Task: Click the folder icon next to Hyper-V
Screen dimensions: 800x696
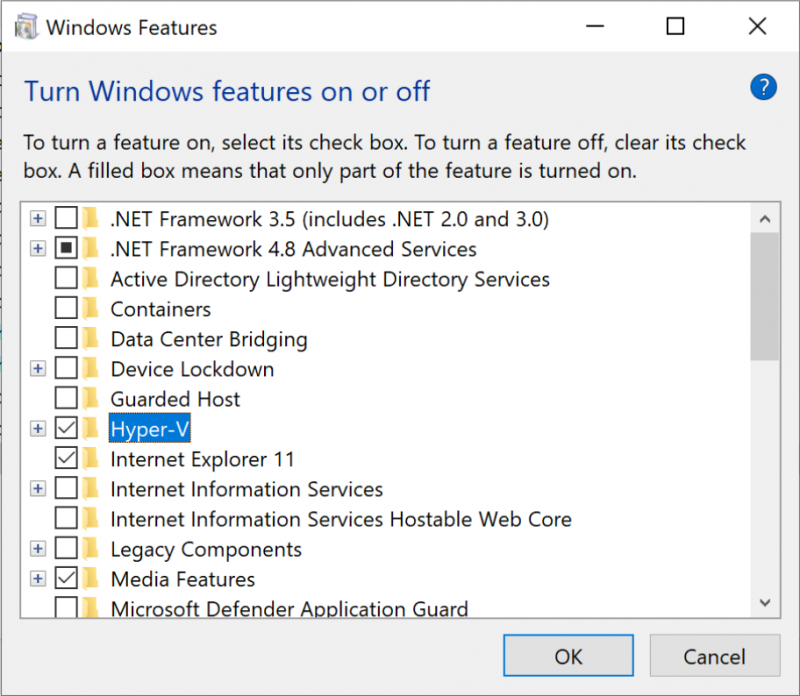Action: [92, 429]
